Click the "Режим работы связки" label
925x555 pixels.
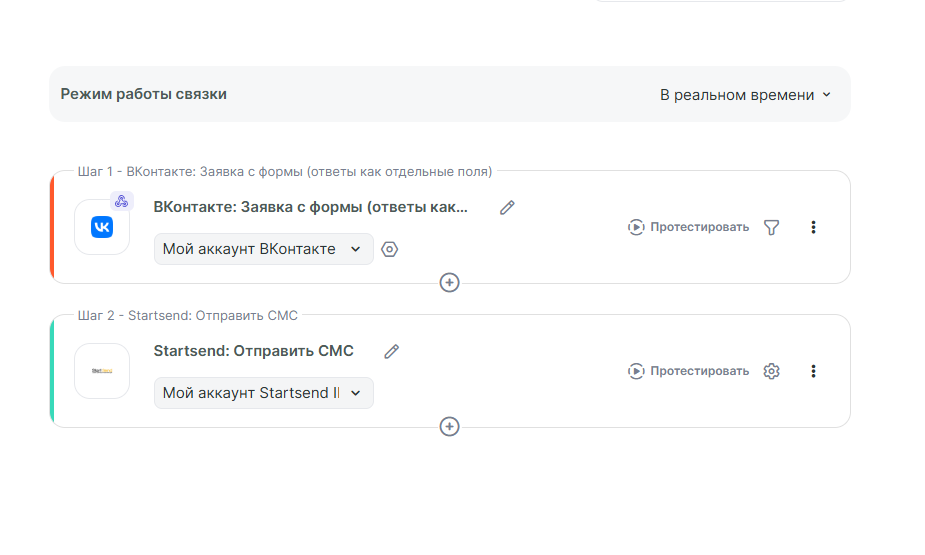click(x=144, y=94)
